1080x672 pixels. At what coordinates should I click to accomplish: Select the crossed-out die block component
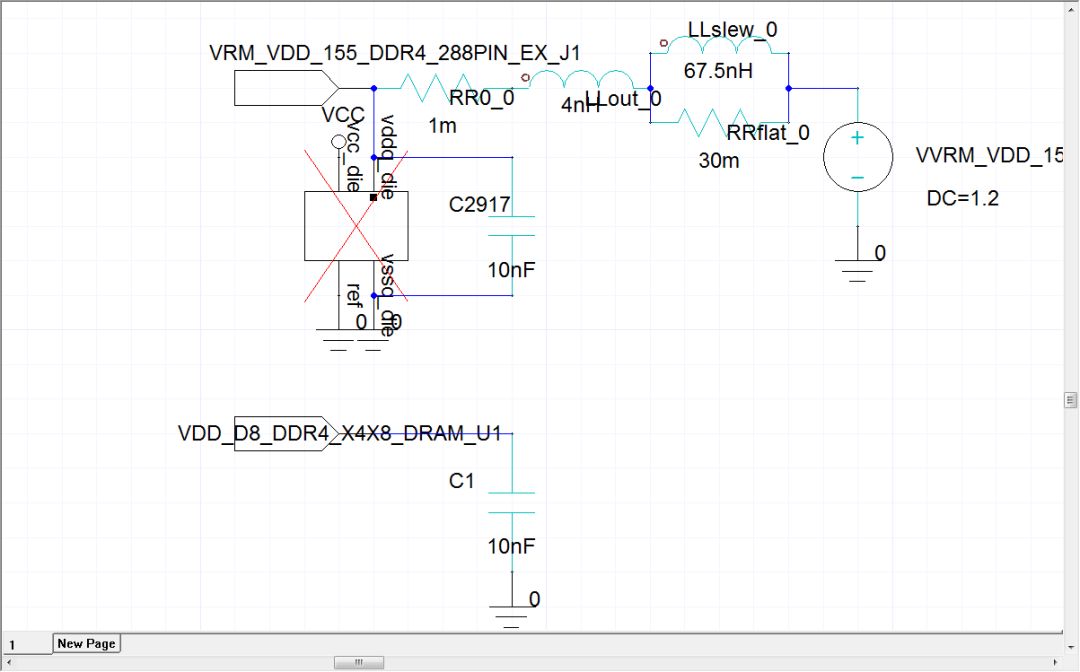356,226
